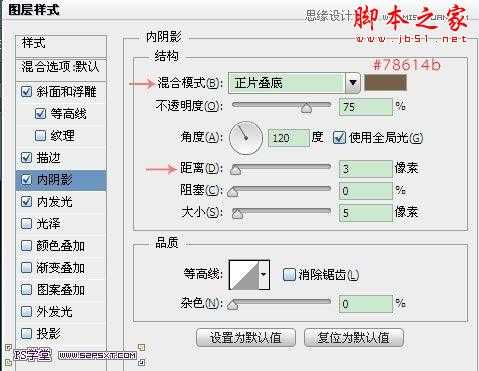This screenshot has width=479, height=371.
Task: Uncheck the 等高线 sub-option checkbox
Action: pos(40,114)
